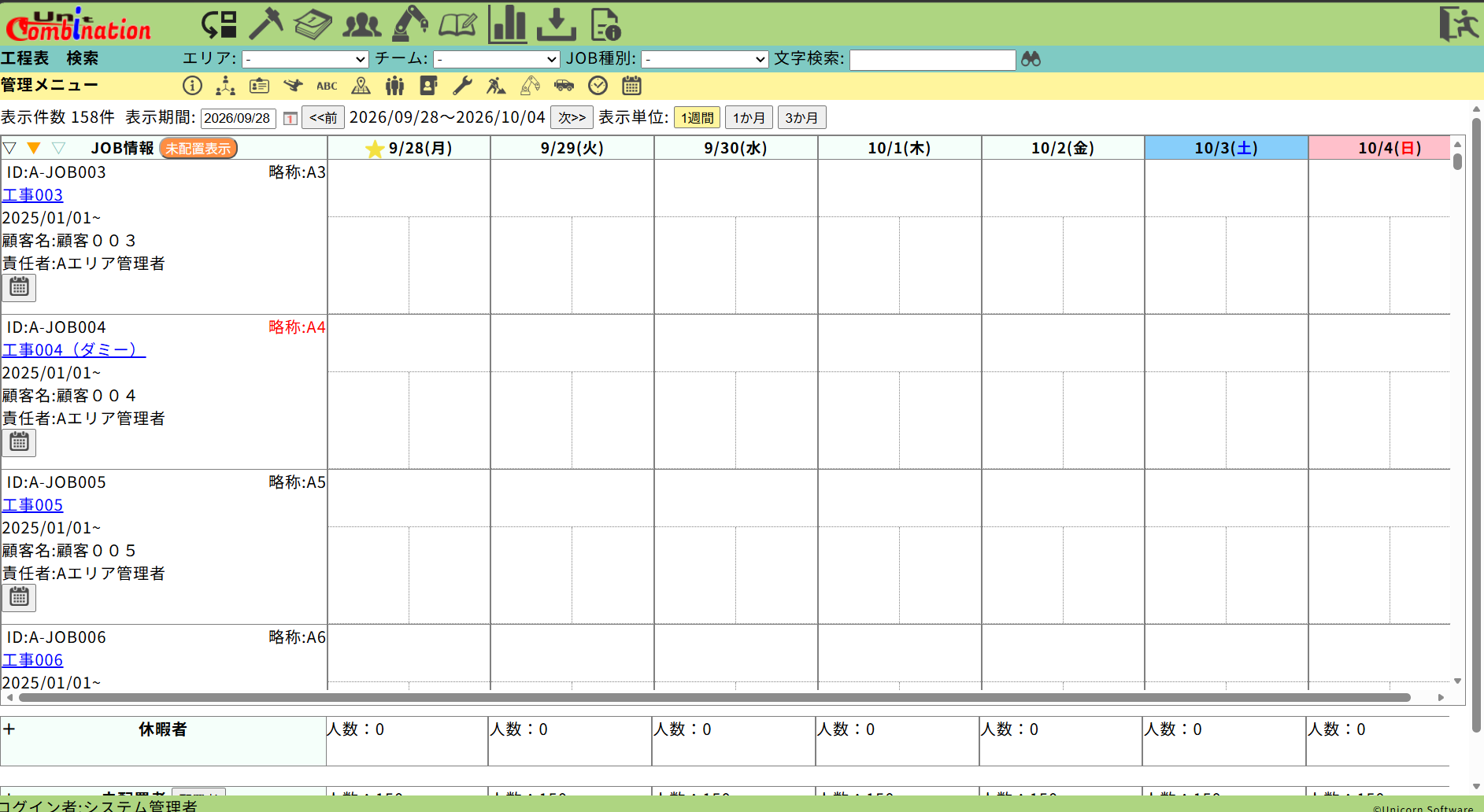Expand the 休暇者 row with plus sign
1484x812 pixels.
coord(9,729)
